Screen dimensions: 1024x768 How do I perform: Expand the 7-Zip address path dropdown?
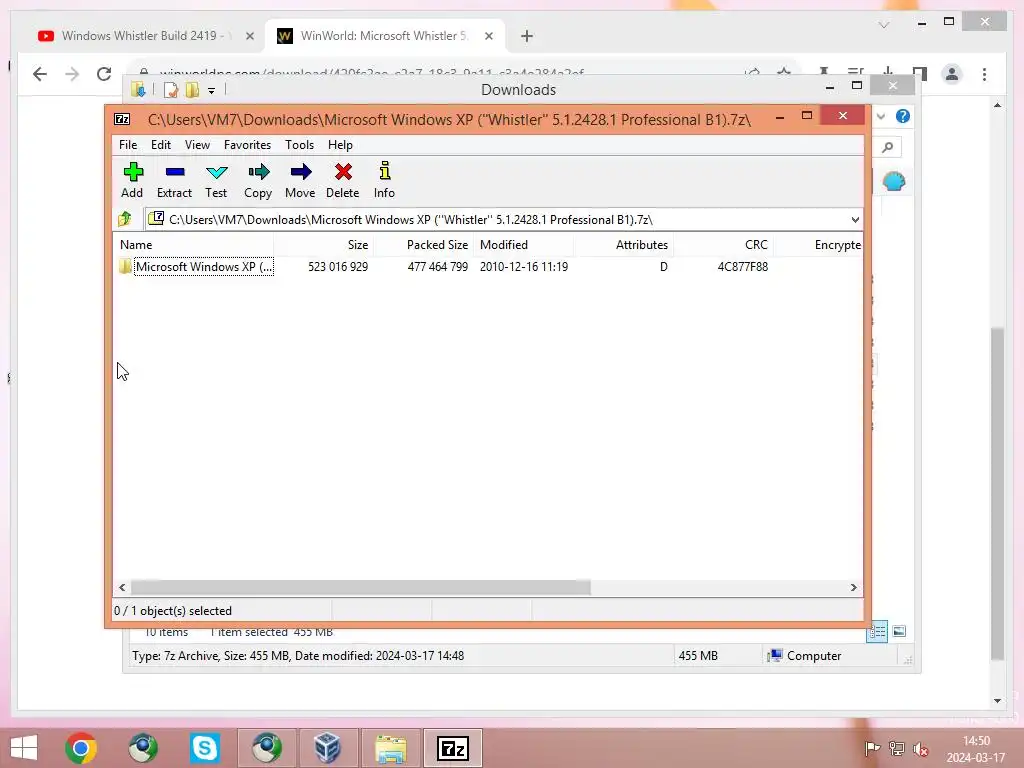tap(855, 219)
